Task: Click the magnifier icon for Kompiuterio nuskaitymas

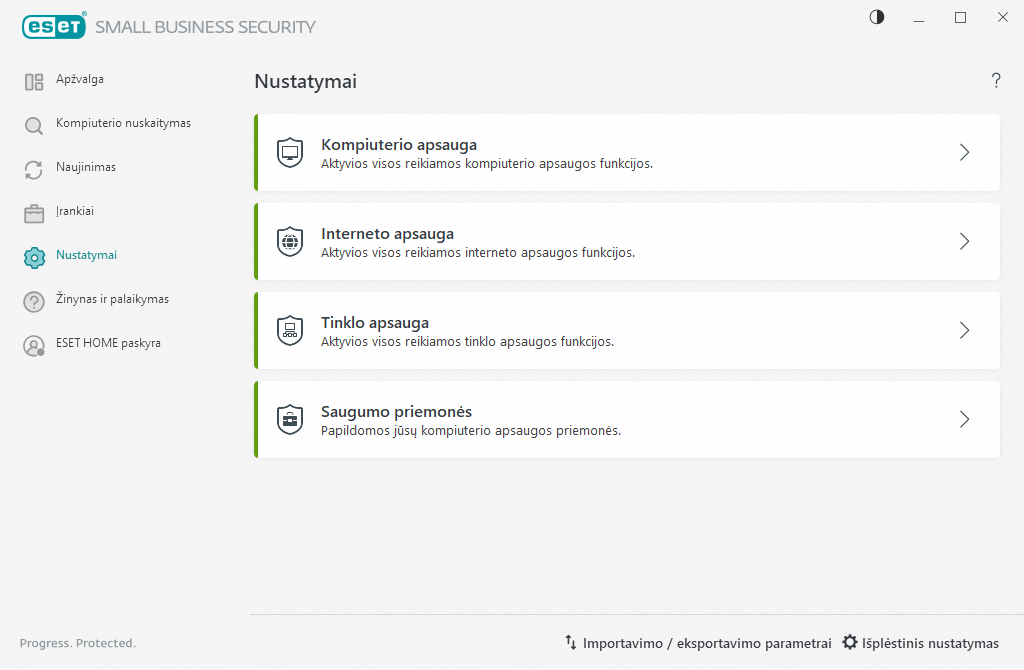Action: point(34,126)
